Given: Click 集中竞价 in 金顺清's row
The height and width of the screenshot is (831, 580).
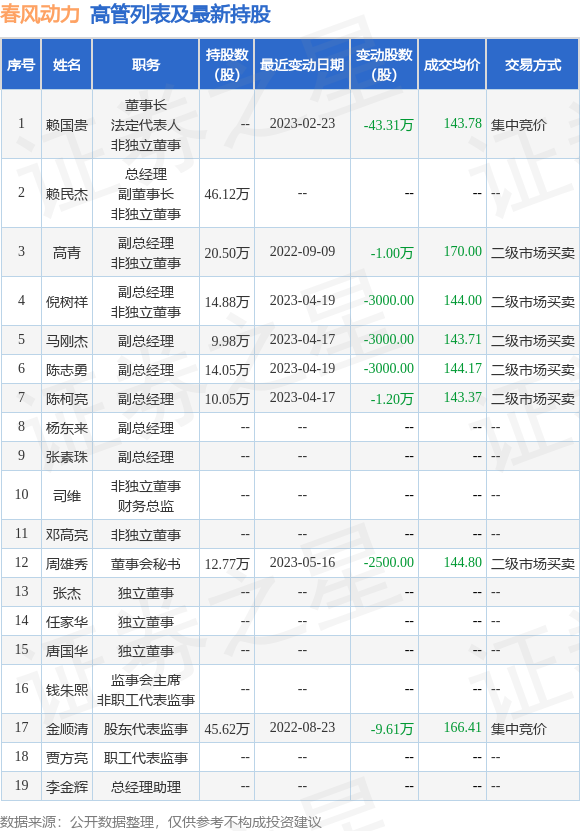Looking at the screenshot, I should coord(519,729).
